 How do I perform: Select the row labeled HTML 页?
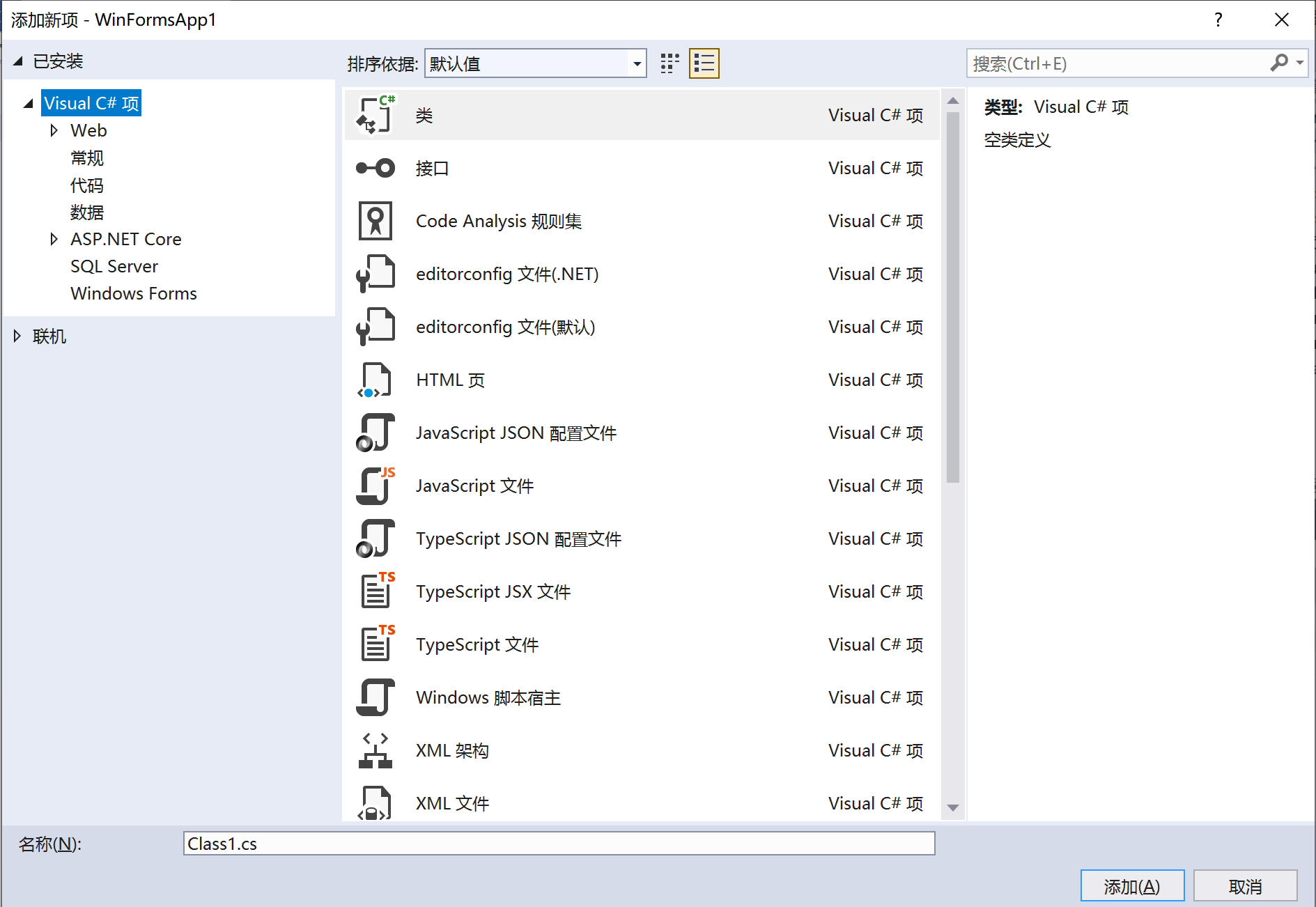[642, 380]
